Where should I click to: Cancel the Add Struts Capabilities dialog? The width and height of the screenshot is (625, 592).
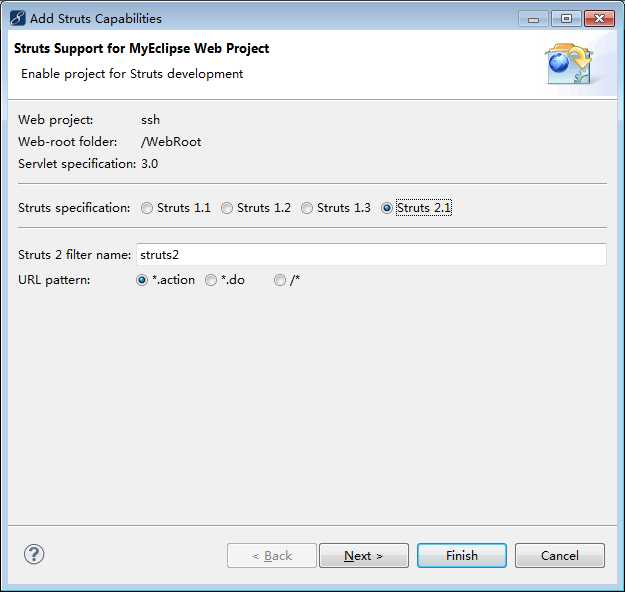[560, 555]
